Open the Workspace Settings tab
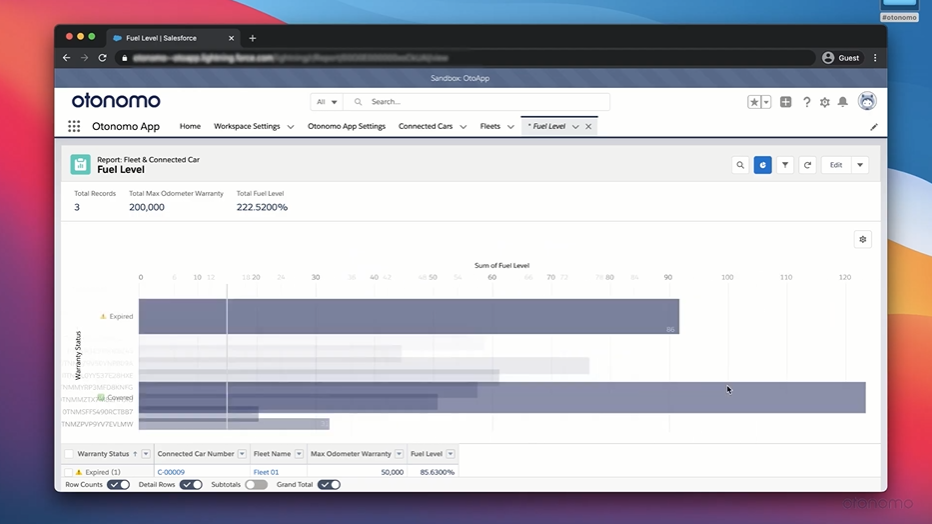This screenshot has width=932, height=524. [x=247, y=126]
